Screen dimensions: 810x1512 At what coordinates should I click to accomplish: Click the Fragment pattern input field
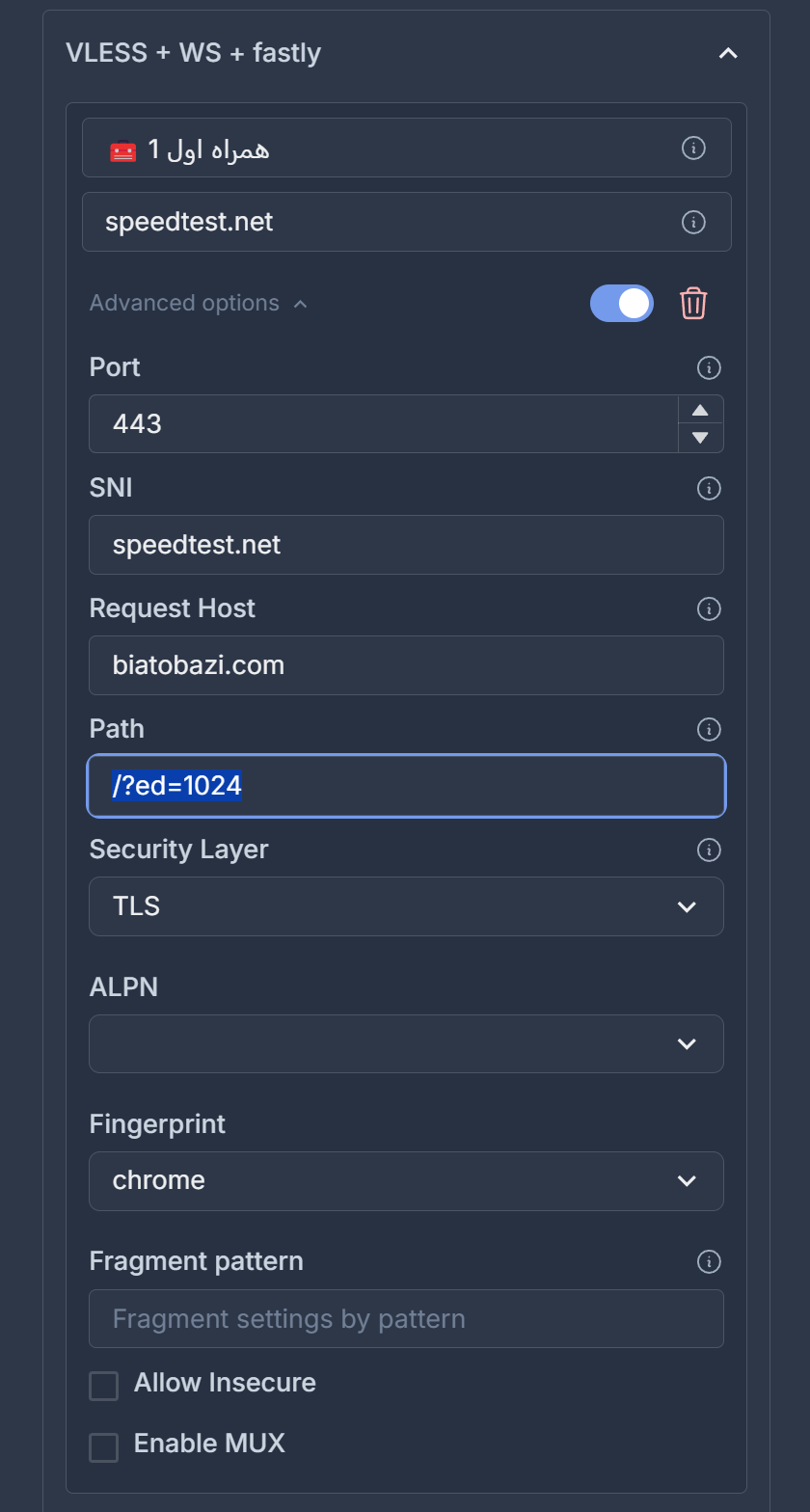406,1318
